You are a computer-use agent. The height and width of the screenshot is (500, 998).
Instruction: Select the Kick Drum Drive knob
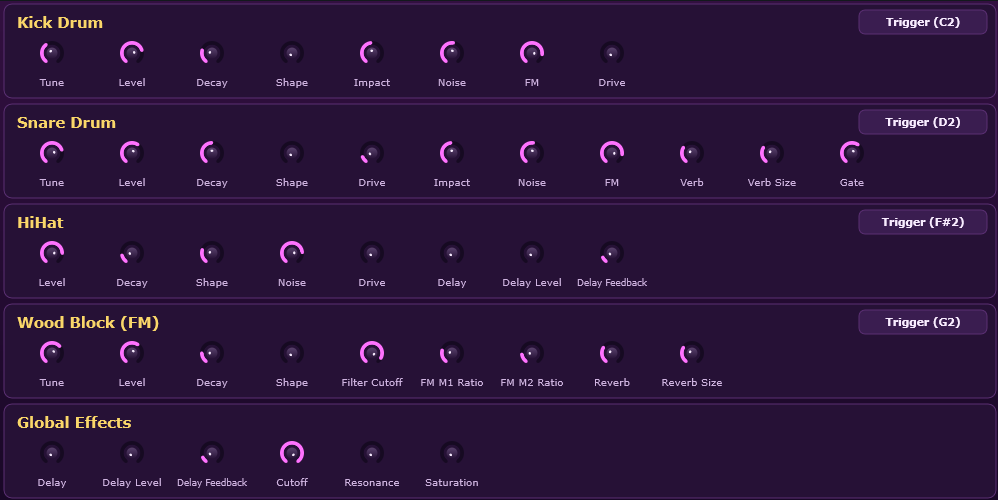pyautogui.click(x=612, y=53)
